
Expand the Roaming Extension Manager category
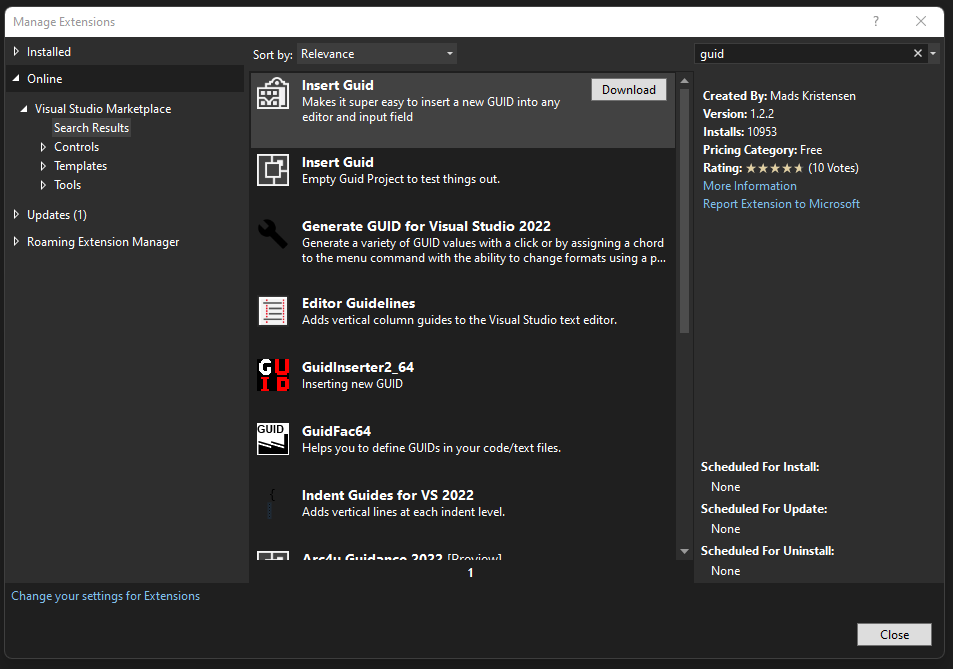tap(16, 242)
